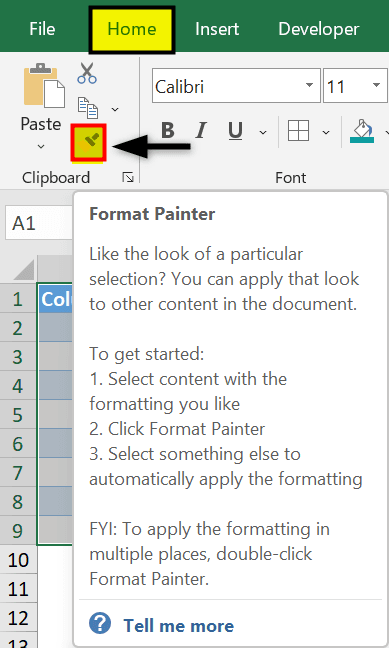Click the Format Painter brush icon
Image resolution: width=389 pixels, height=648 pixels.
tap(88, 143)
